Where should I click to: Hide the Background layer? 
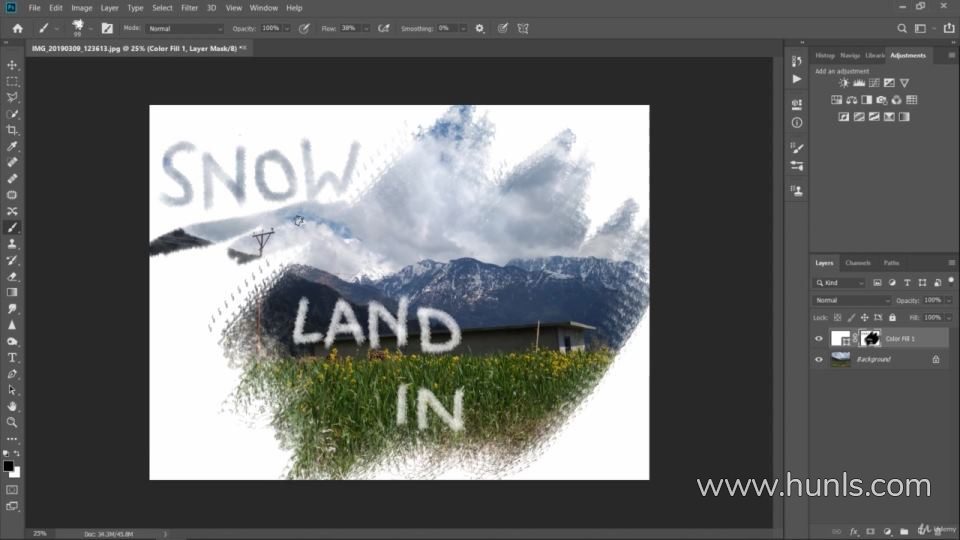(x=819, y=359)
